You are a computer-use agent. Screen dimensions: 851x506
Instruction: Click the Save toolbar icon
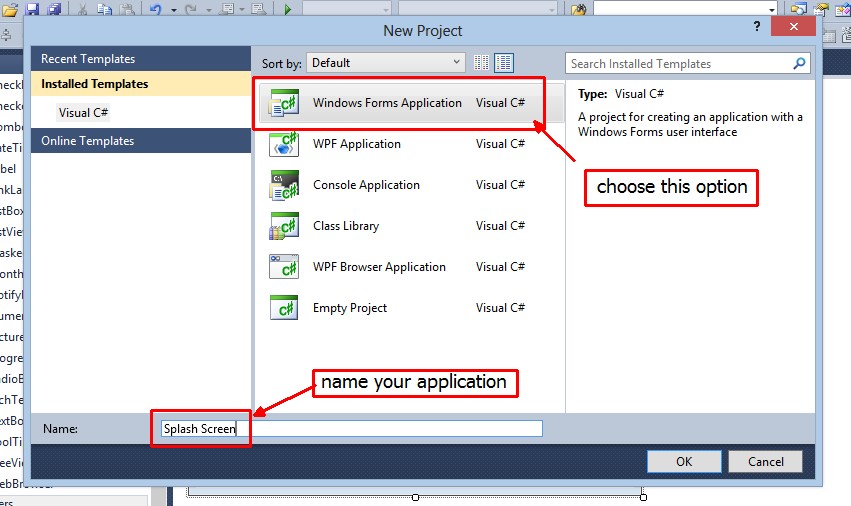(x=33, y=8)
